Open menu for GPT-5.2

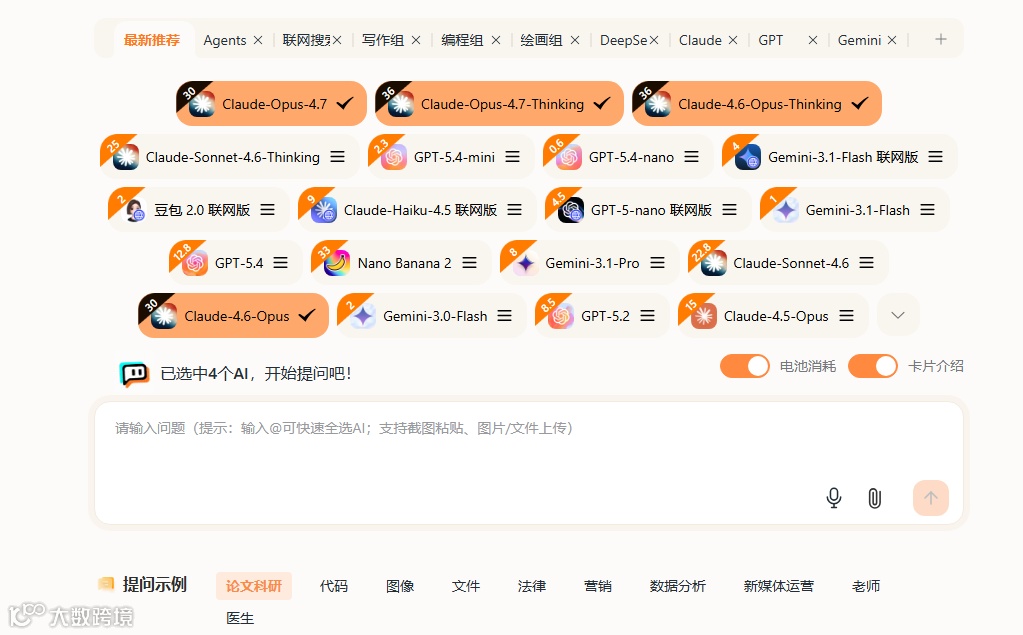[647, 316]
